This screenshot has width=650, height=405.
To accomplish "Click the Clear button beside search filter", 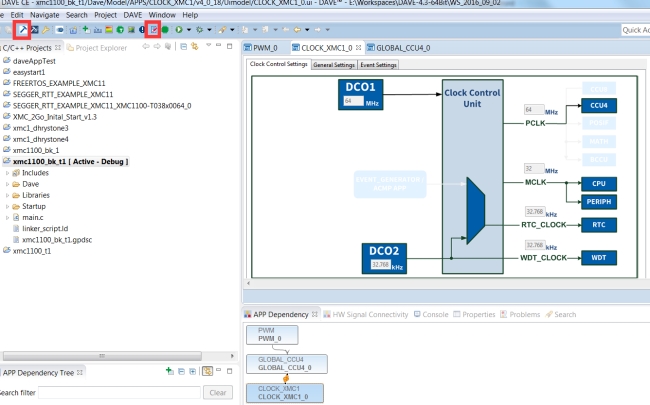I will 220,393.
